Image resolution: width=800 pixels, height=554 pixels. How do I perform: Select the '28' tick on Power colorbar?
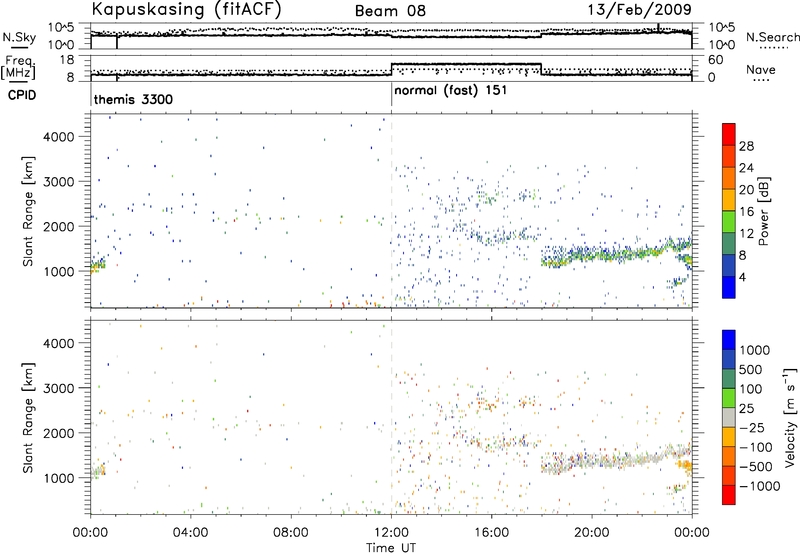[746, 146]
